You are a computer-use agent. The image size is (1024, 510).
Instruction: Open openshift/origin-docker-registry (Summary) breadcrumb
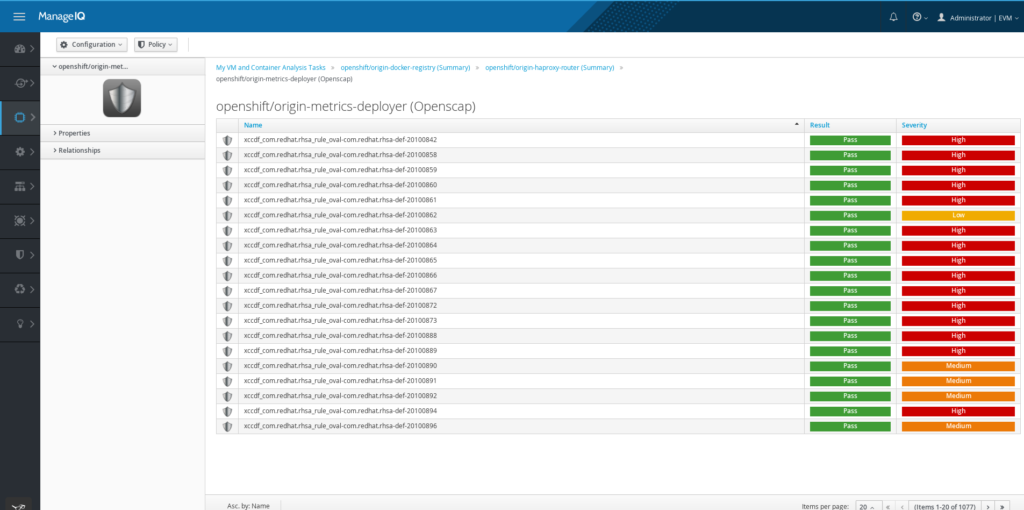(405, 68)
